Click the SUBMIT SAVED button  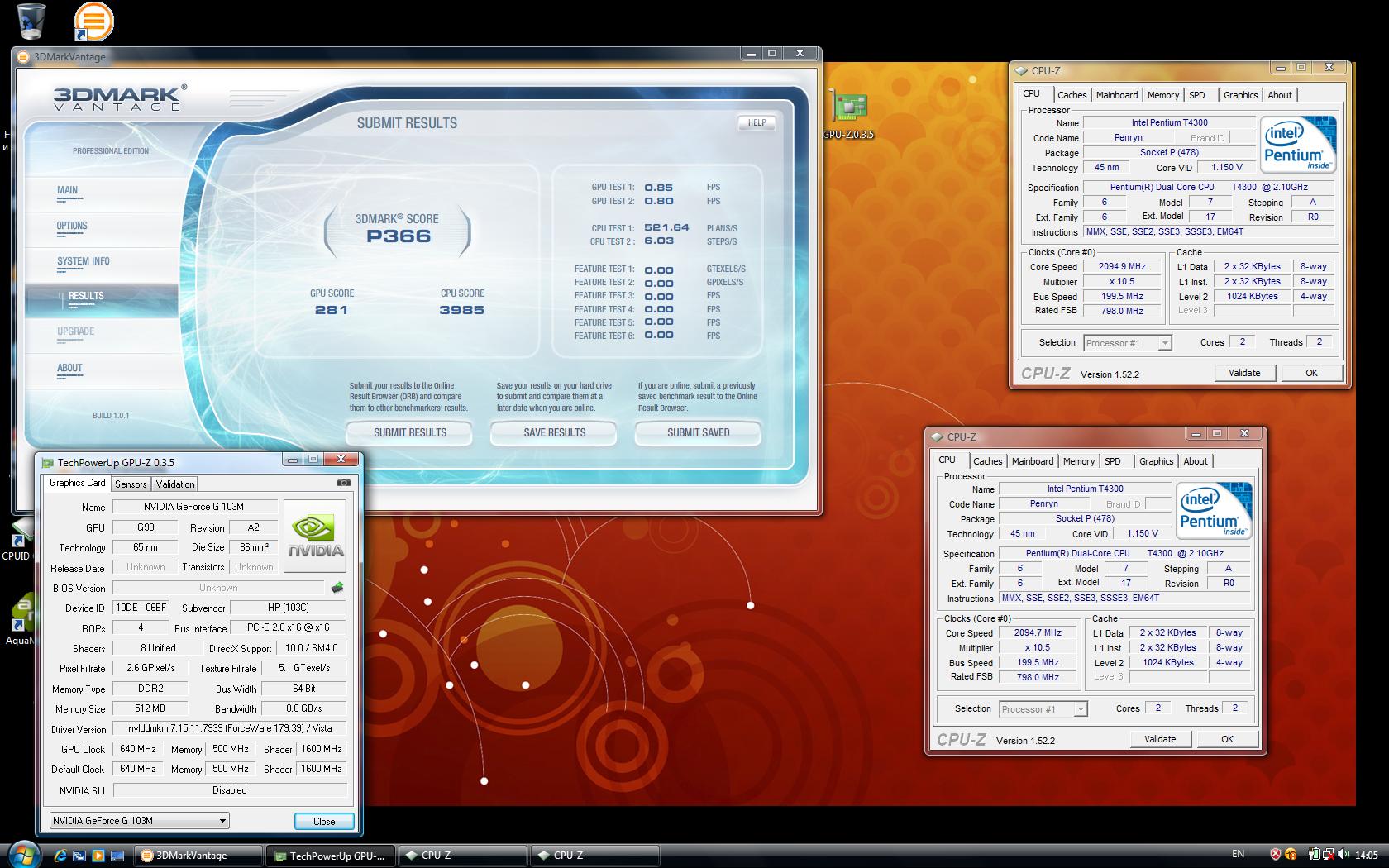(698, 432)
